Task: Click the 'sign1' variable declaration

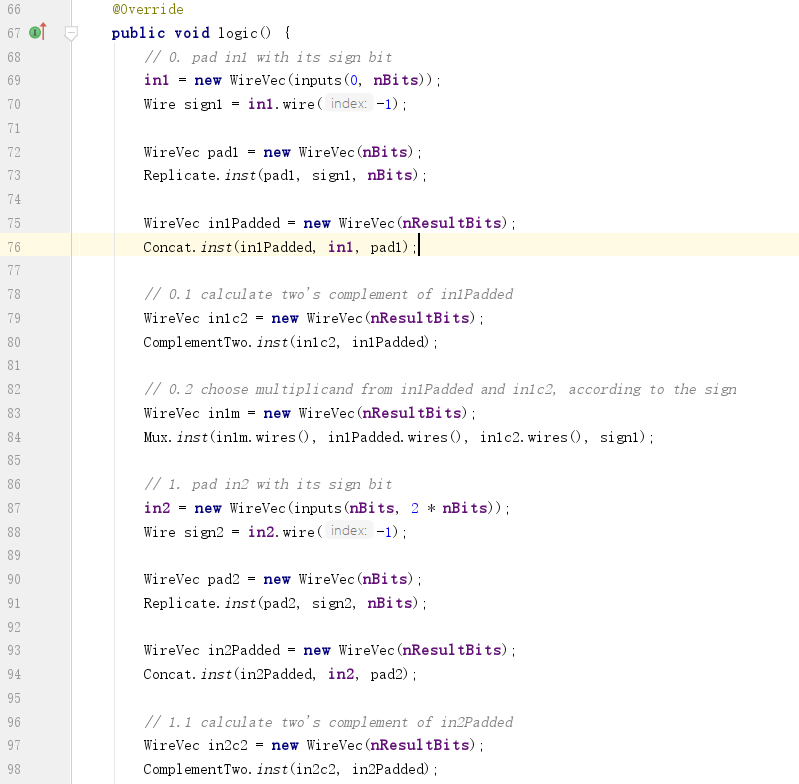Action: 203,104
